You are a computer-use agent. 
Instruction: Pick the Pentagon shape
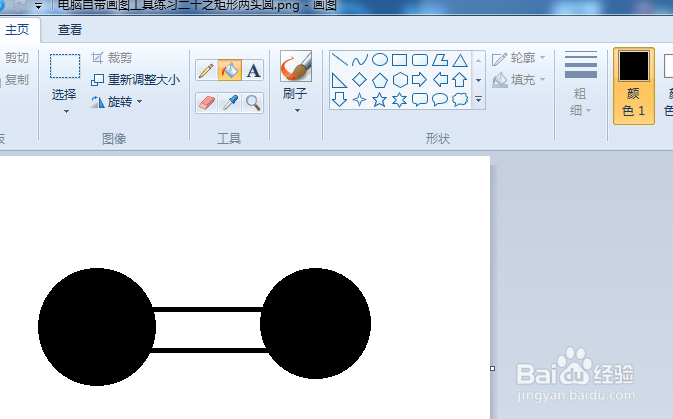pos(380,80)
